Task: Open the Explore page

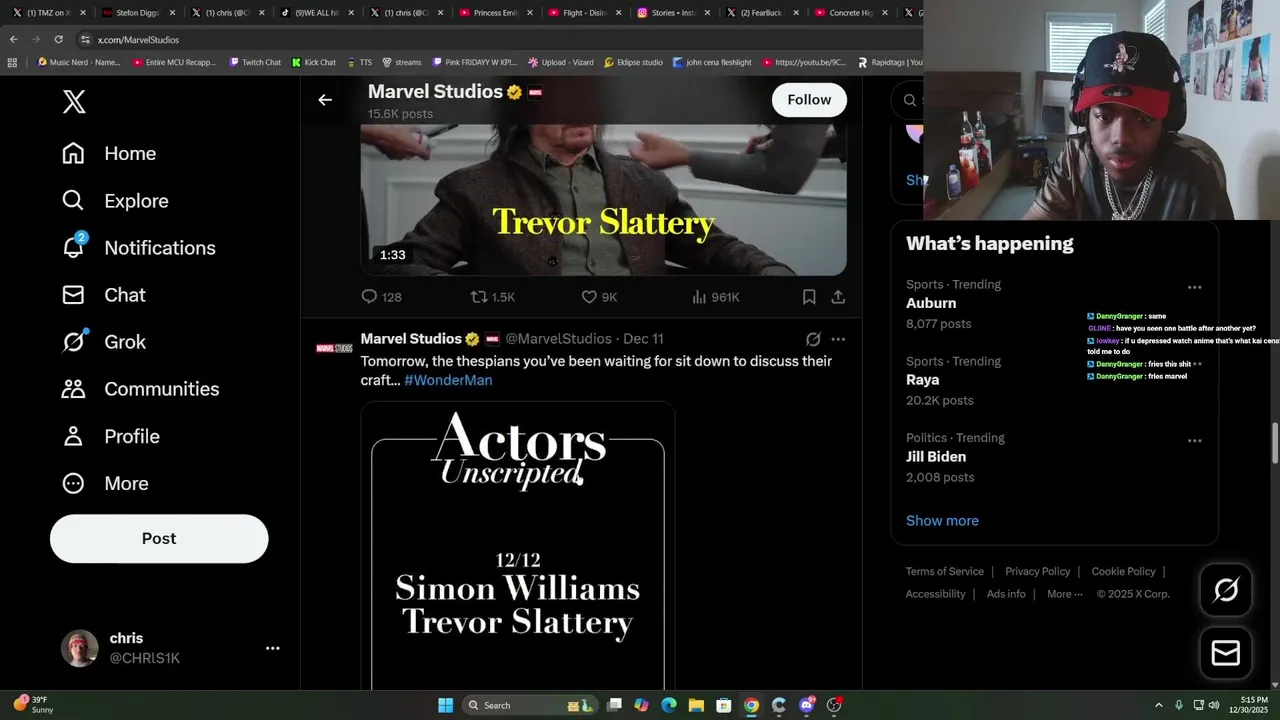Action: (115, 200)
